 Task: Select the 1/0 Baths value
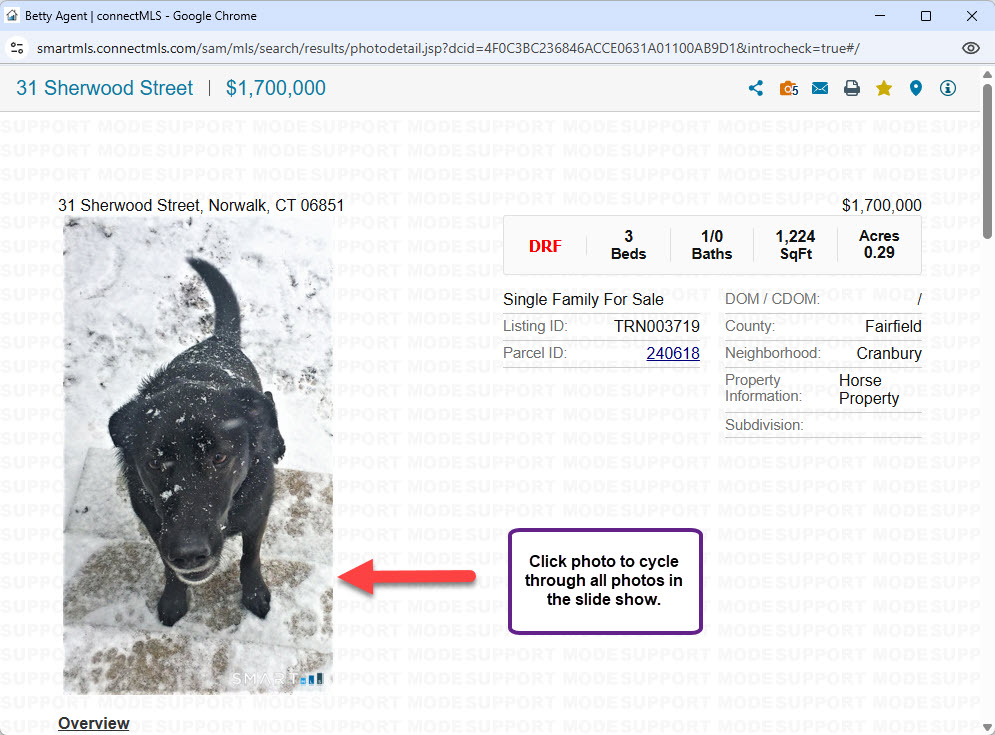pos(711,245)
